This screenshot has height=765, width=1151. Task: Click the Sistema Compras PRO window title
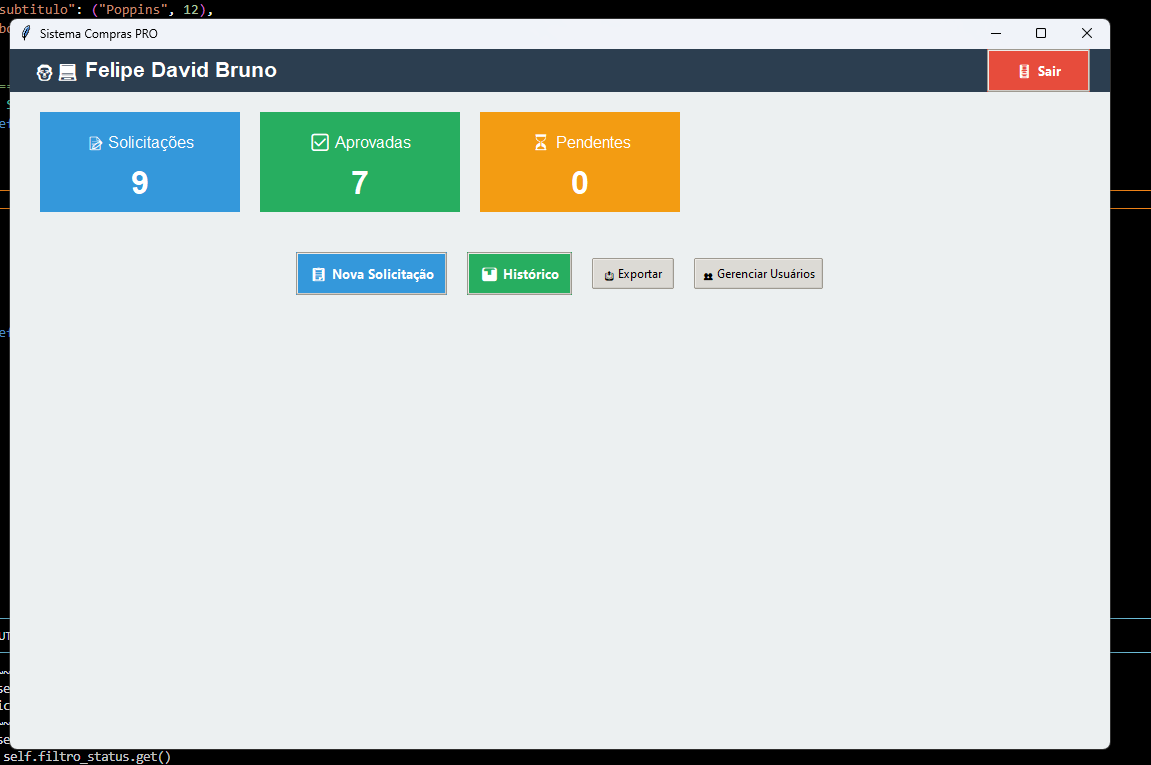click(98, 34)
